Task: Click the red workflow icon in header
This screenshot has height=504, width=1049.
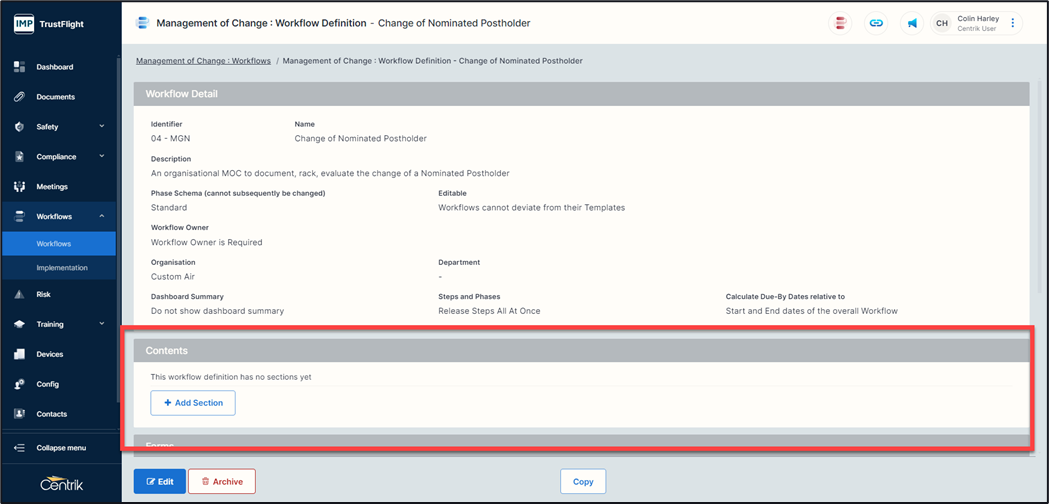Action: pyautogui.click(x=841, y=23)
